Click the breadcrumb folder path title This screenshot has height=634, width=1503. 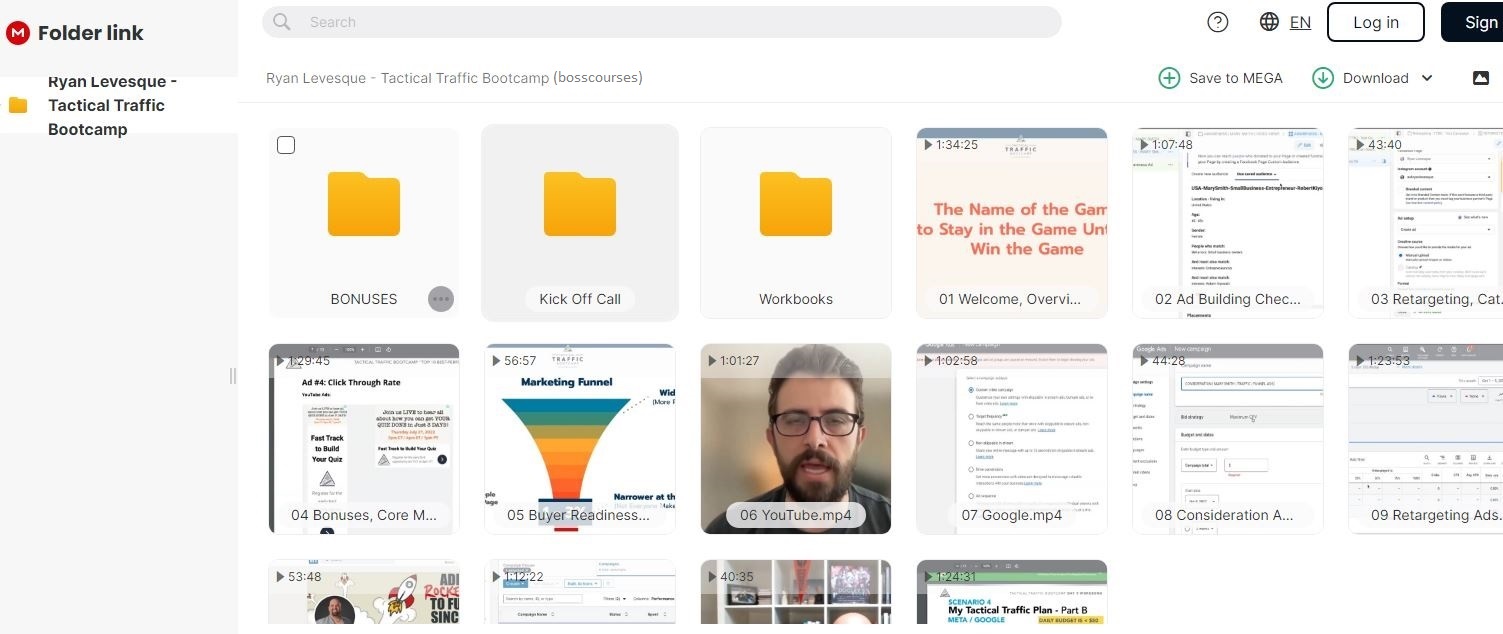click(x=454, y=78)
